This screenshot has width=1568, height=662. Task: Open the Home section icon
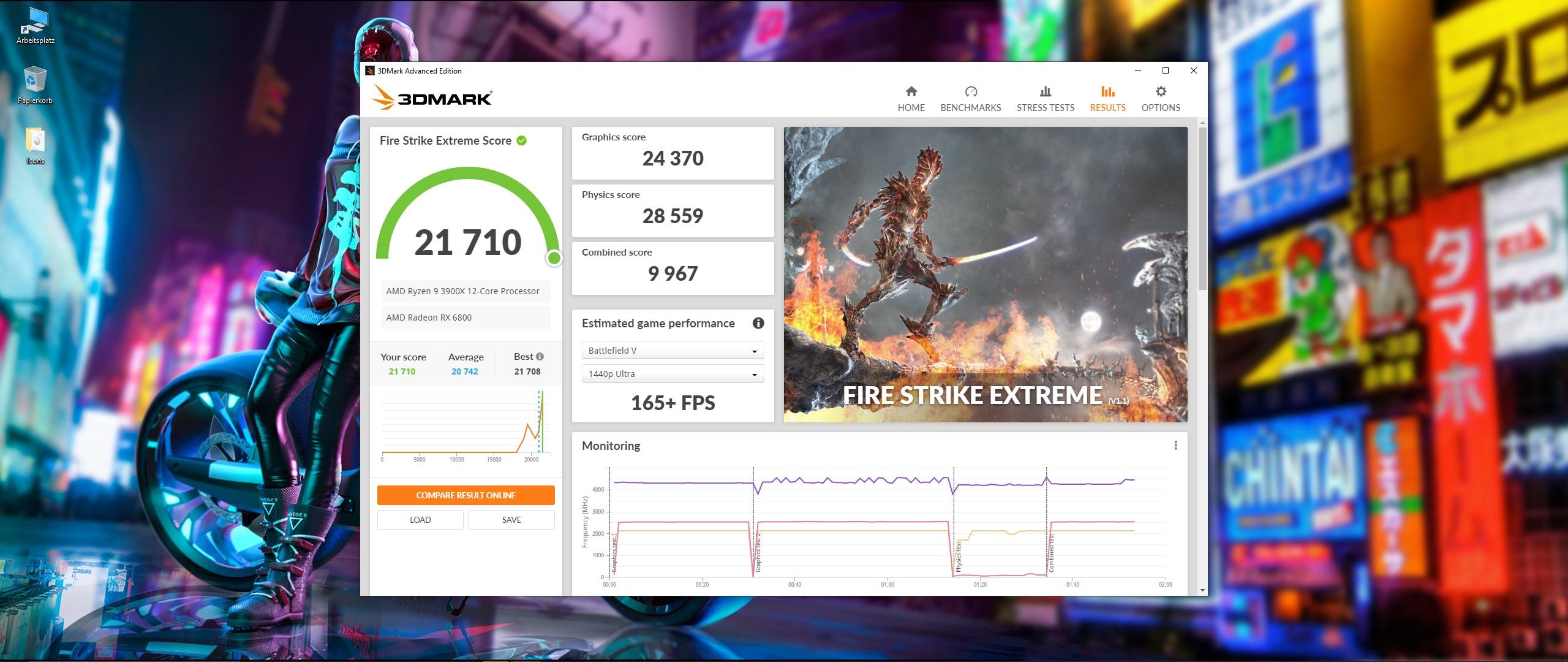(911, 92)
